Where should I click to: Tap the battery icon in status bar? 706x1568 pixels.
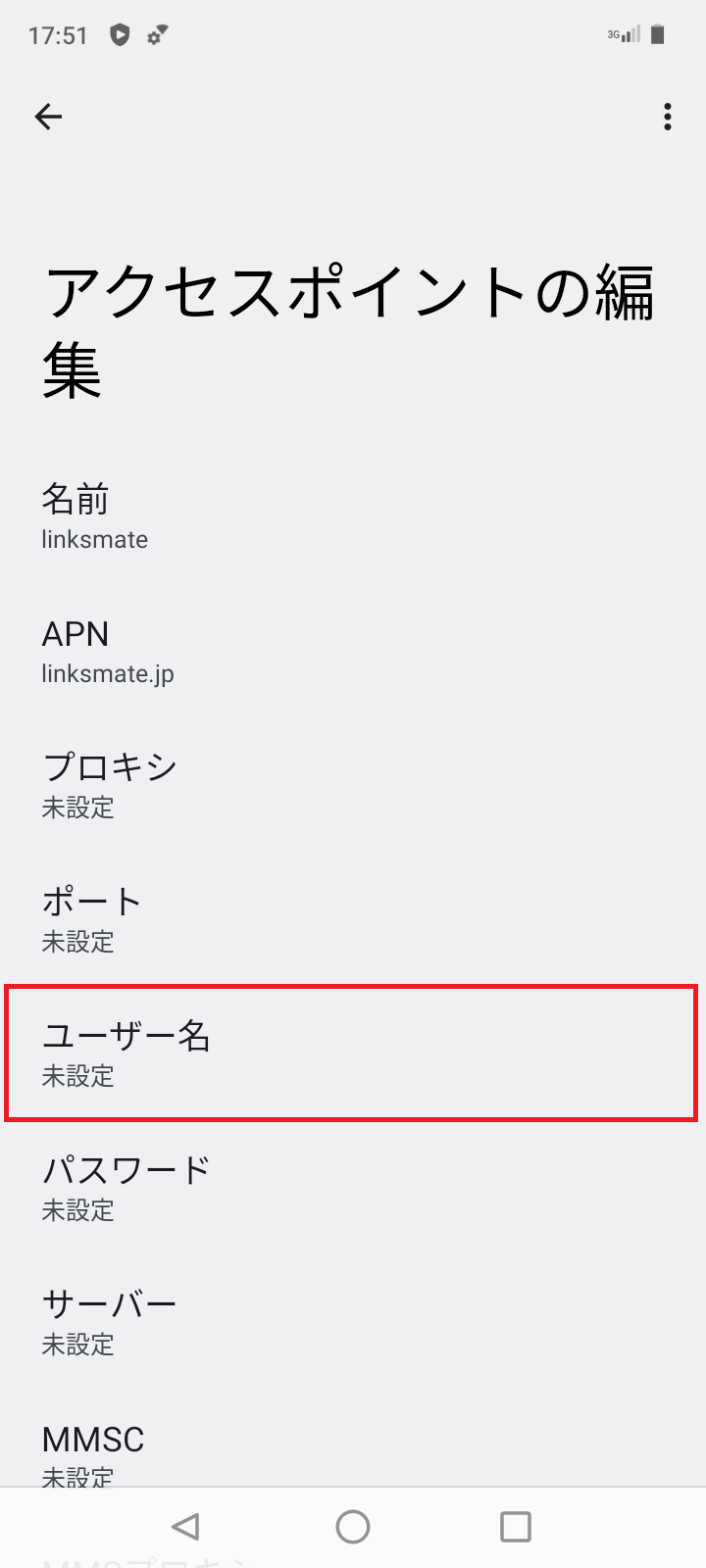point(658,35)
